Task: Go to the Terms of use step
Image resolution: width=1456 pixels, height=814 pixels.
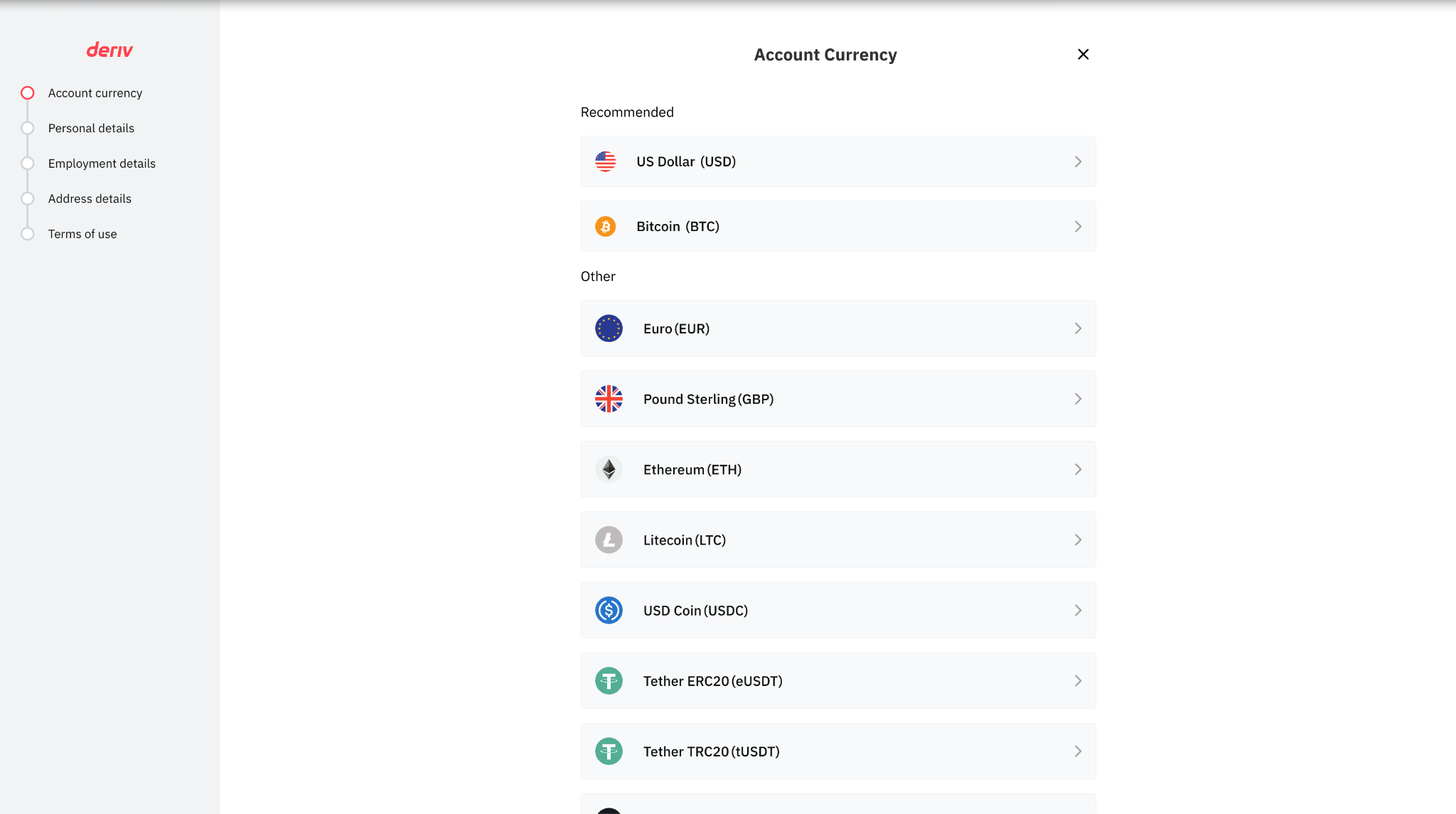Action: pos(82,234)
